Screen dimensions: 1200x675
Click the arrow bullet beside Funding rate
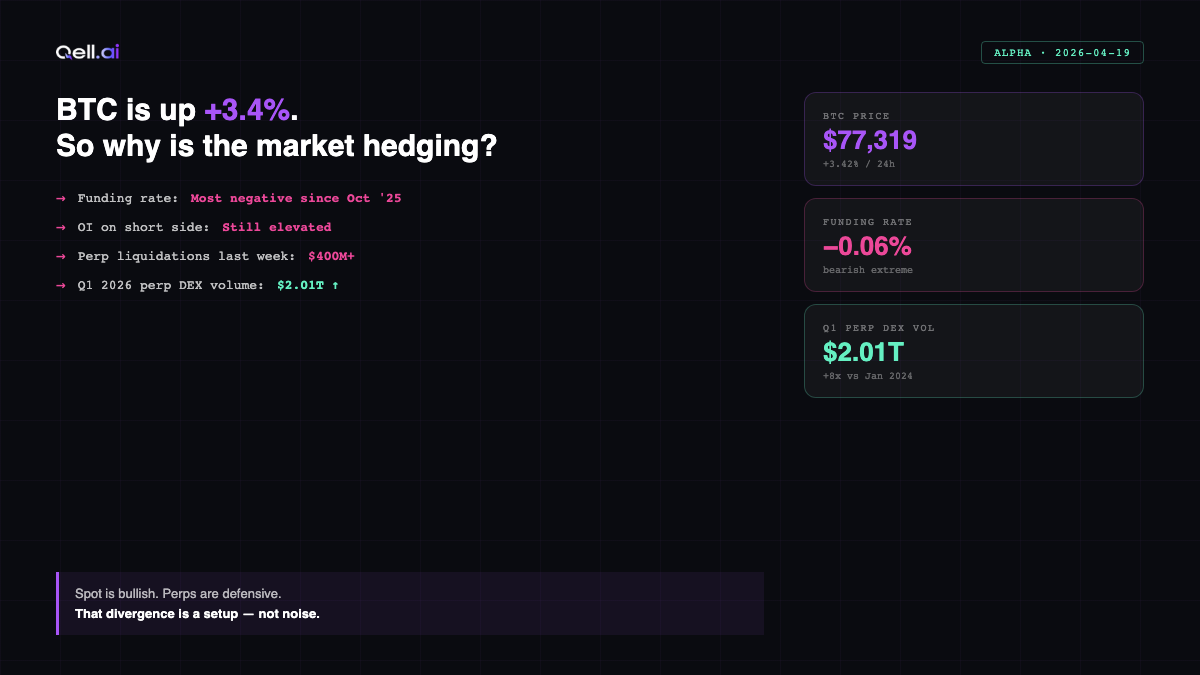61,199
